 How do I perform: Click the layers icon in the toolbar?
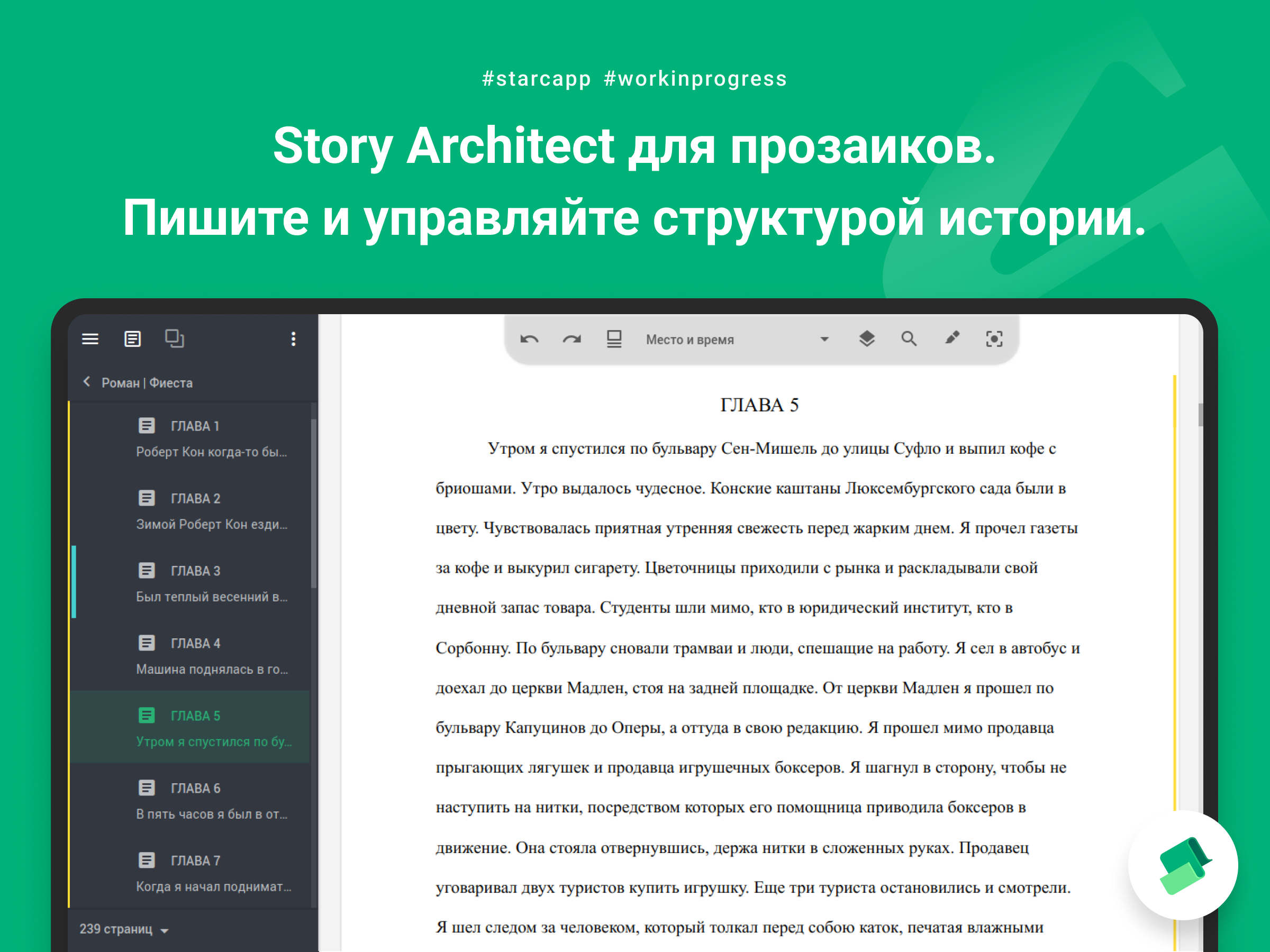(x=867, y=339)
